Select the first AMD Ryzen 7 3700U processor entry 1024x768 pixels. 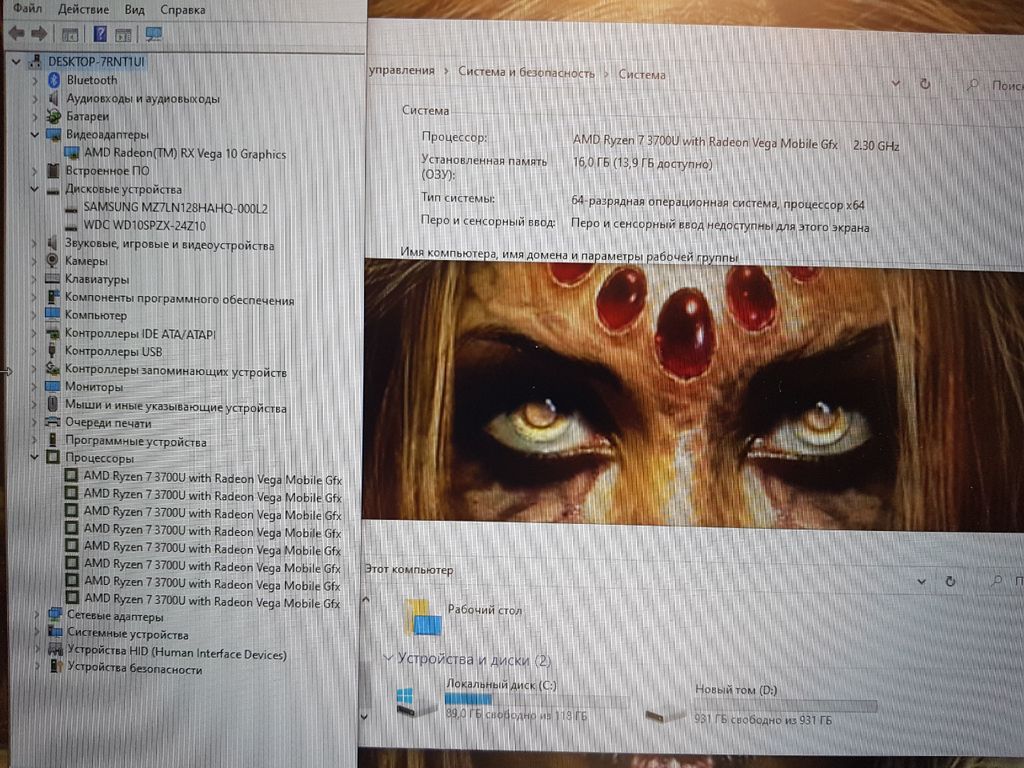(x=212, y=478)
